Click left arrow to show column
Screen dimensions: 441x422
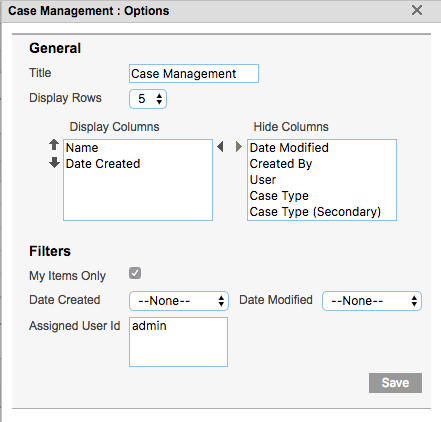tap(220, 146)
